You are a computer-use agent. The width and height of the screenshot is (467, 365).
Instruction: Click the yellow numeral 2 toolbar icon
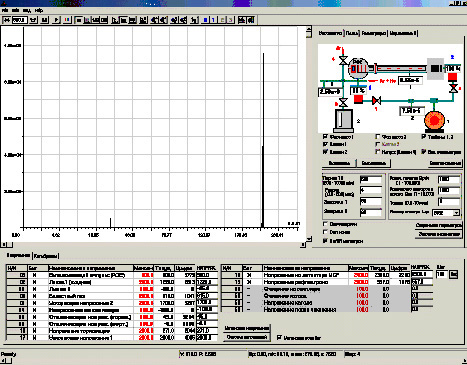click(222, 20)
